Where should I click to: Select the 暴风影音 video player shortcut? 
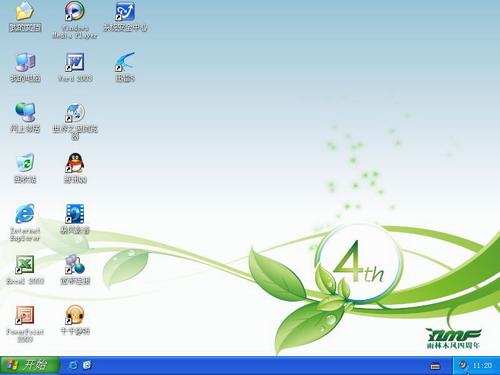pos(75,219)
